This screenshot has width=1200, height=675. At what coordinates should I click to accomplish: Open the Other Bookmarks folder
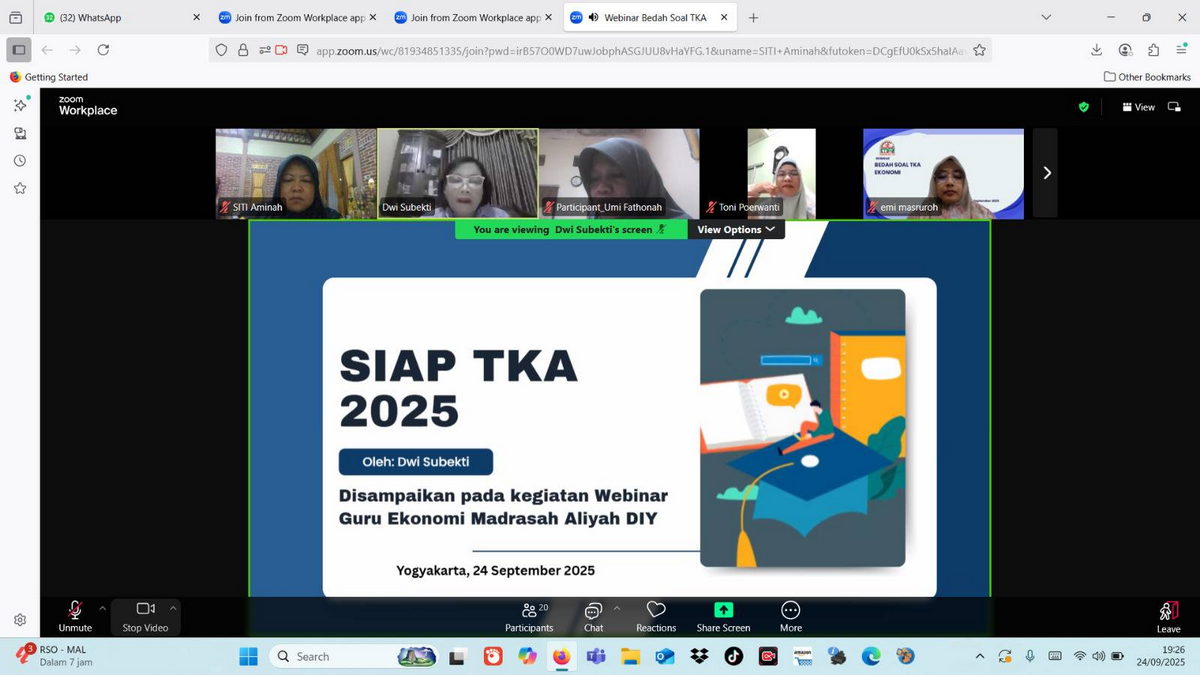click(1147, 77)
